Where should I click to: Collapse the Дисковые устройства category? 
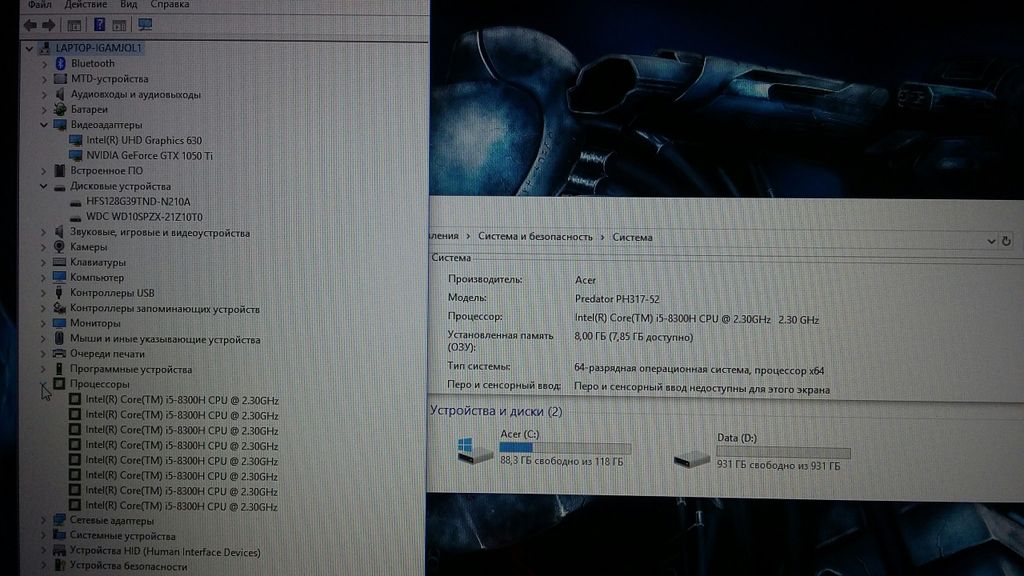click(x=44, y=186)
